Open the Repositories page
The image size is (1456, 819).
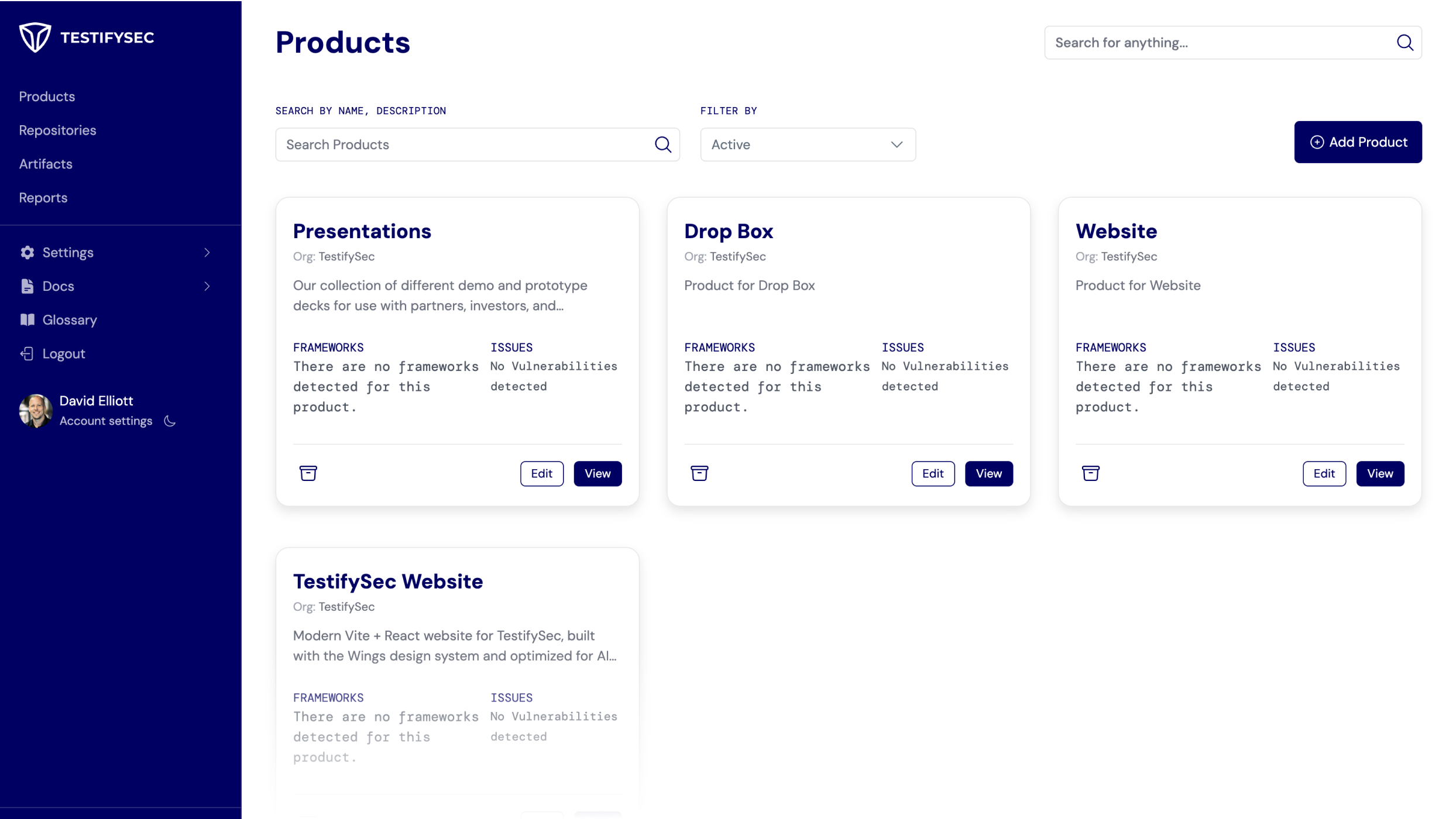pos(57,130)
